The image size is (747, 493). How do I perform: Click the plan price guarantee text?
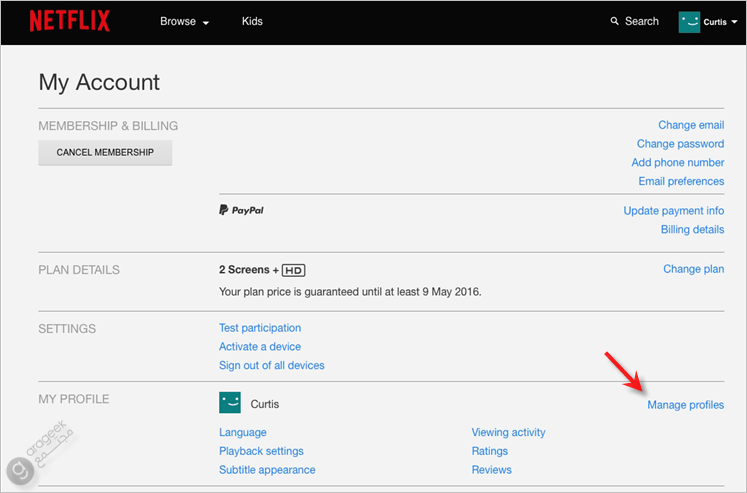tap(350, 292)
